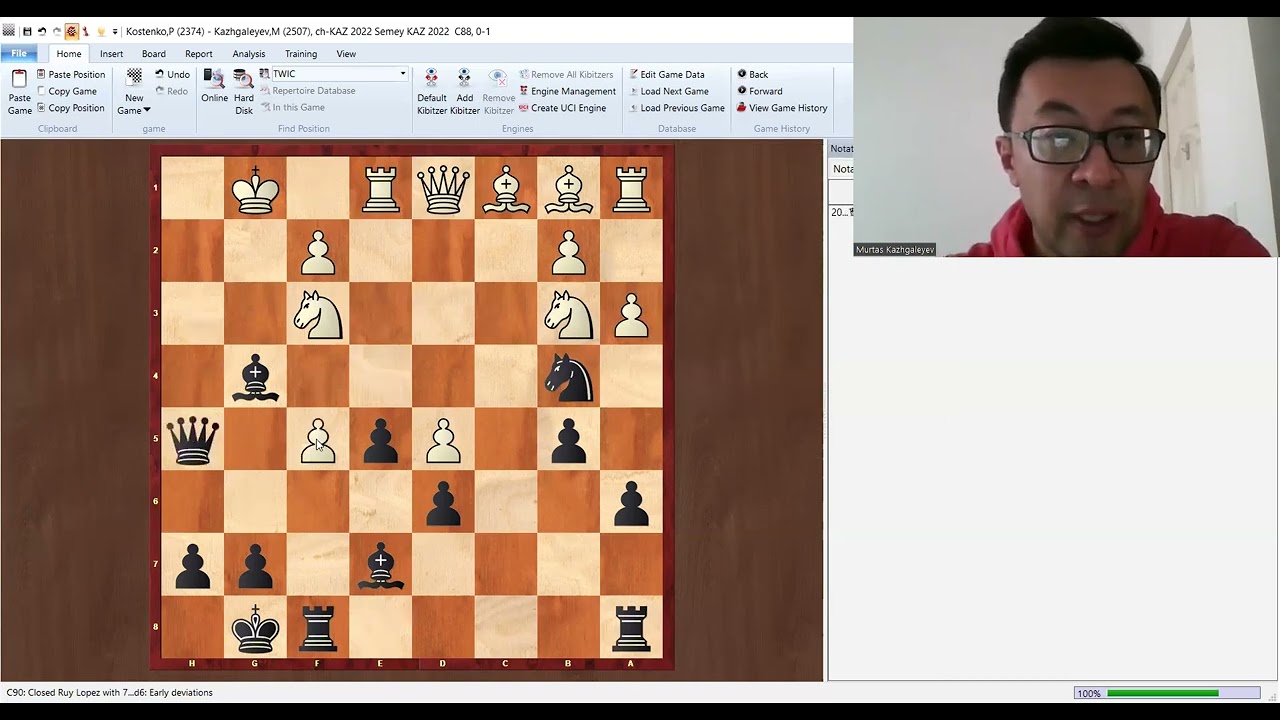Click the white rook on e1
1280x720 pixels.
tap(381, 189)
